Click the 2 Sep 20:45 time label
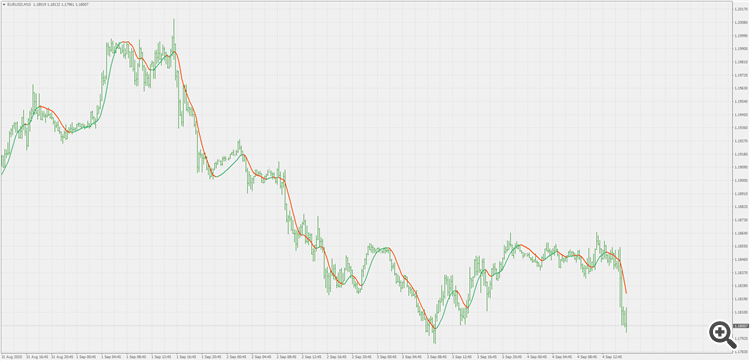This screenshot has height=361, width=750. [x=362, y=357]
